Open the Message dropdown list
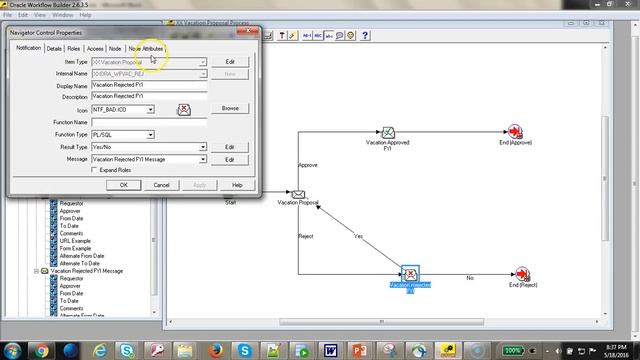 [x=203, y=159]
